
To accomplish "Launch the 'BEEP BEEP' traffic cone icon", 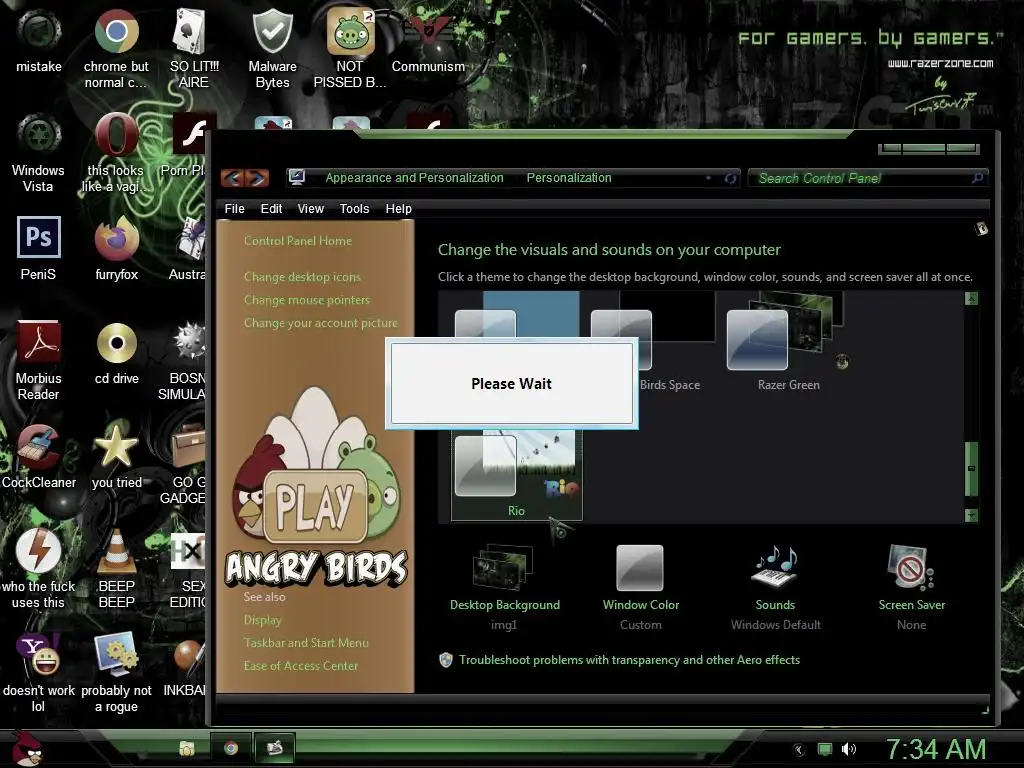I will pyautogui.click(x=116, y=568).
